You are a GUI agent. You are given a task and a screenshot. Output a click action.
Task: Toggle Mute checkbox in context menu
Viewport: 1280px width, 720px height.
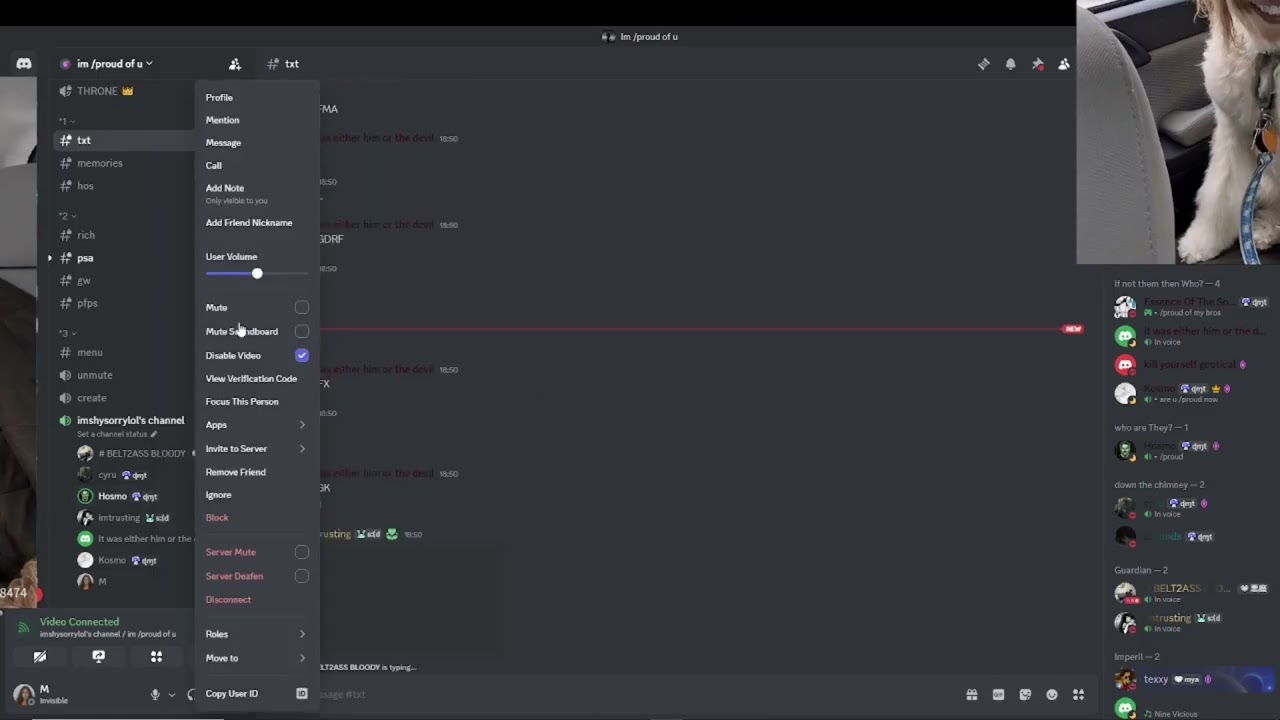302,308
